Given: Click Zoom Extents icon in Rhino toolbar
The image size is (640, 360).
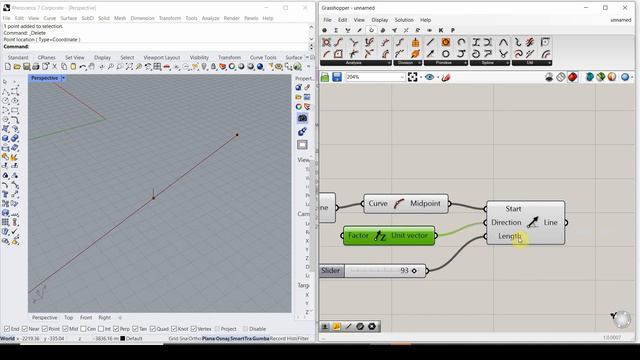Looking at the screenshot, I should [129, 67].
